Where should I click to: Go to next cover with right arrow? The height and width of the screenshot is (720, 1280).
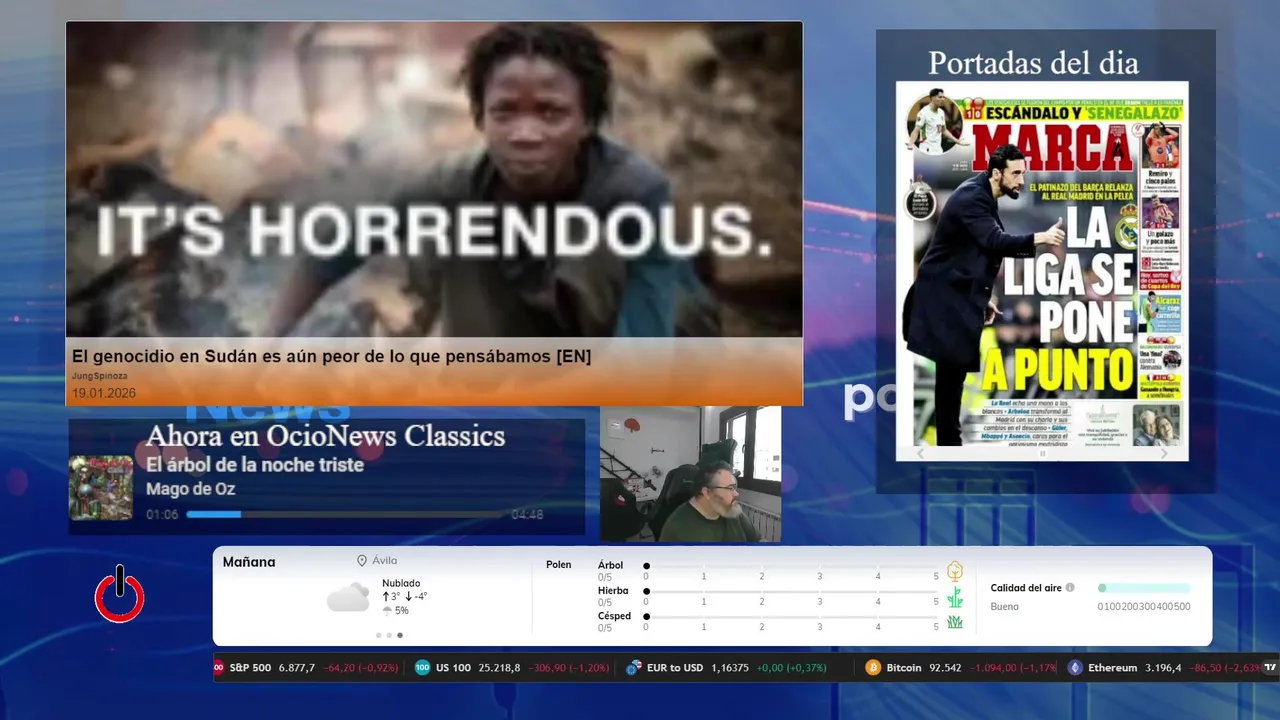1163,453
